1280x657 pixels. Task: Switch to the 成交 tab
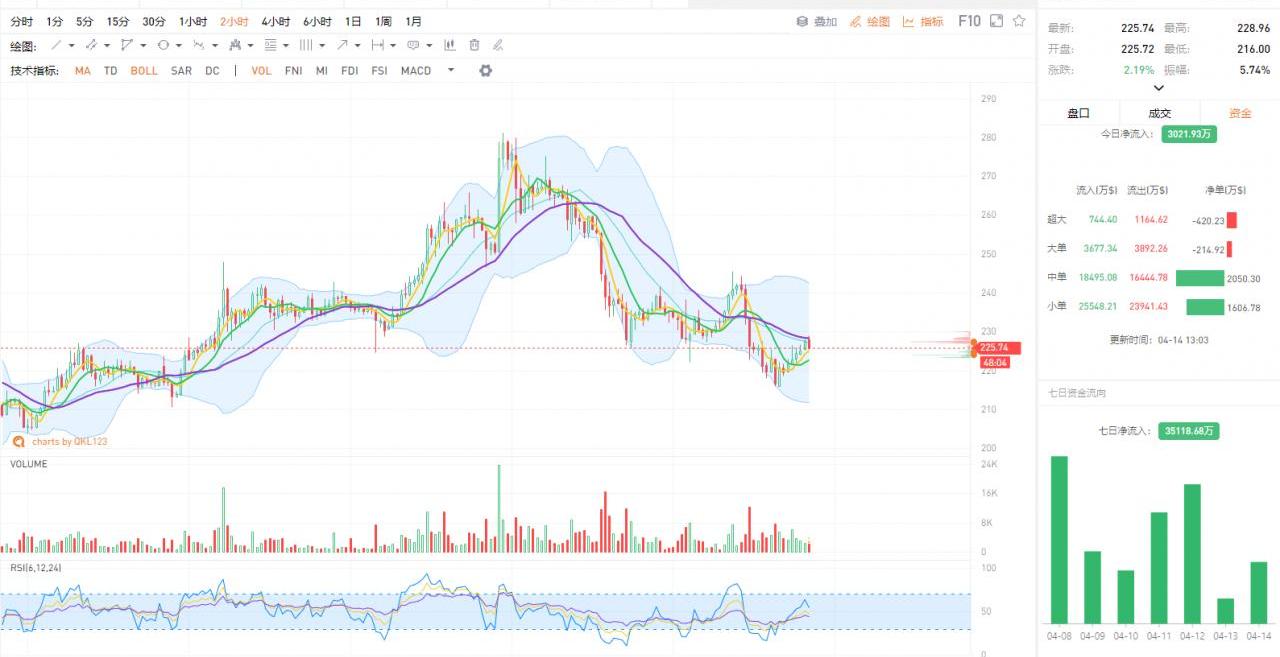(x=1159, y=113)
